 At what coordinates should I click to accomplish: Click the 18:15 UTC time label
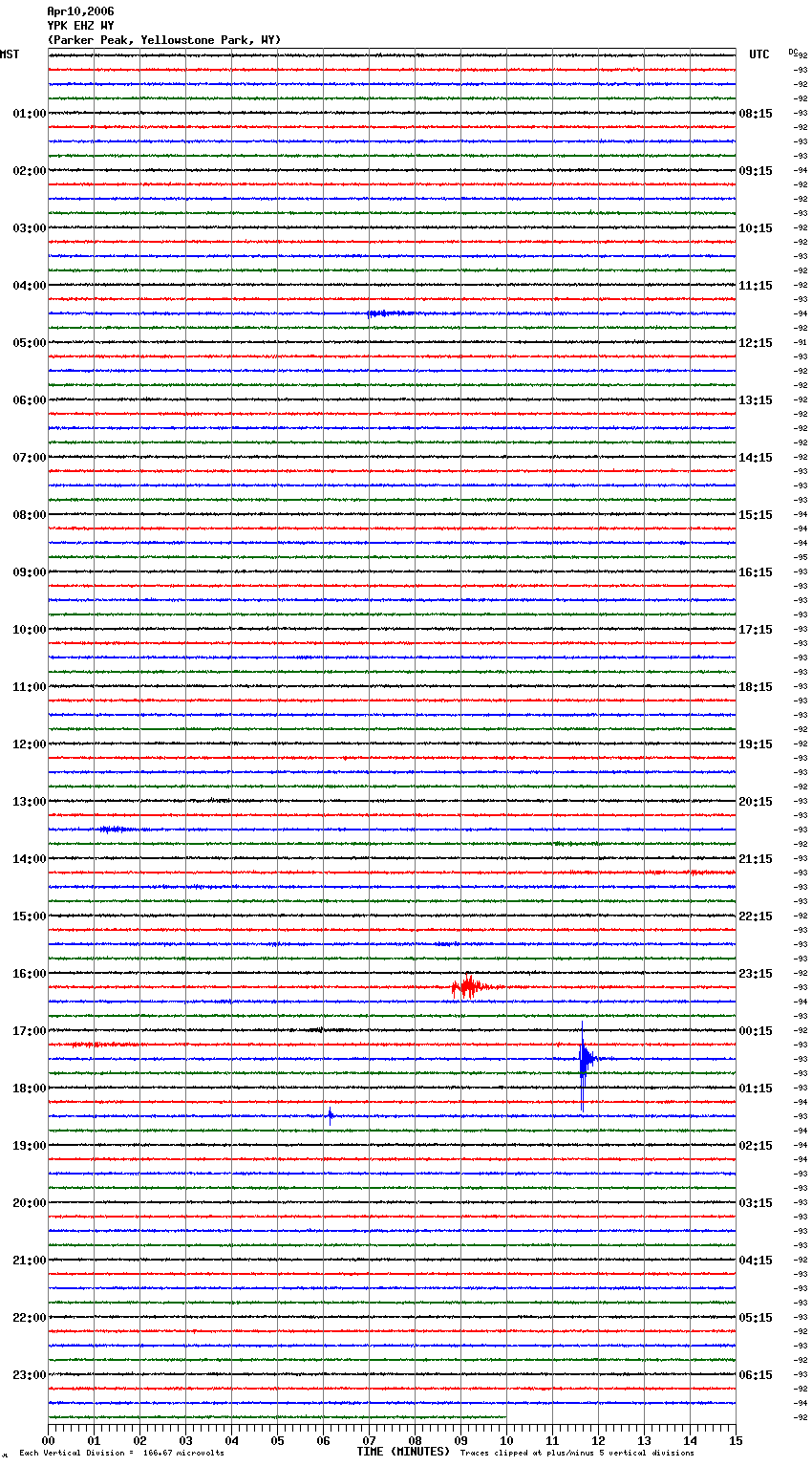[x=756, y=687]
